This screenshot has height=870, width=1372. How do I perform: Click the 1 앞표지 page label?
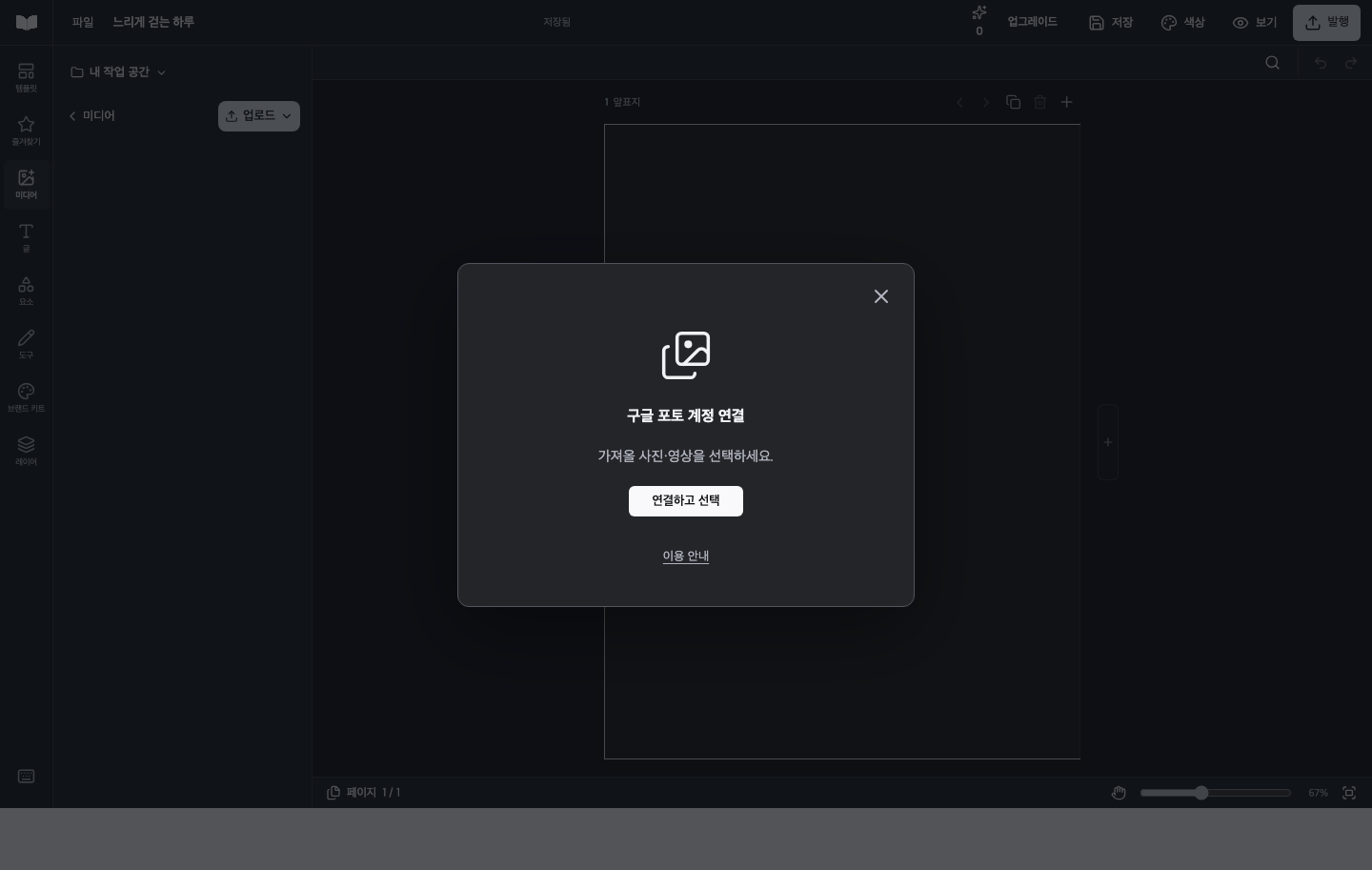coord(622,102)
